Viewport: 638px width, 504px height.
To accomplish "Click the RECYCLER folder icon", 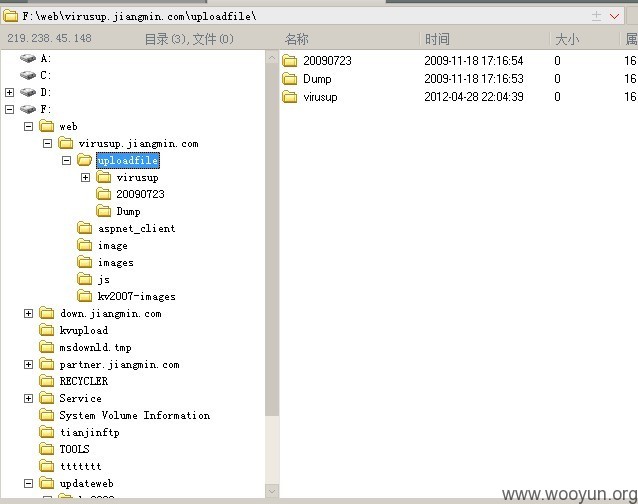I will pyautogui.click(x=47, y=381).
